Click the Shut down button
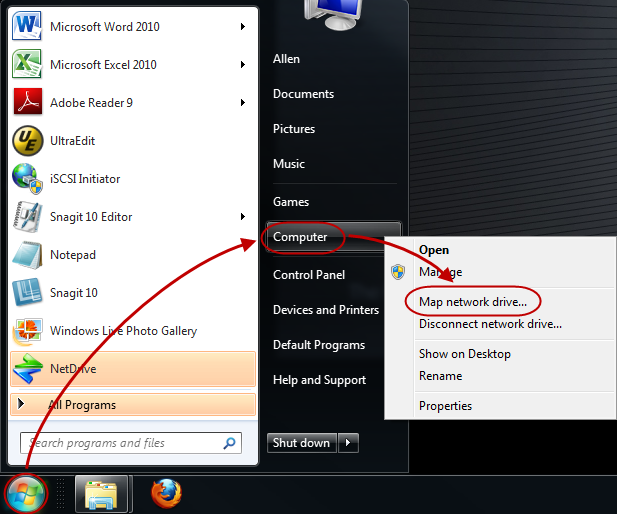 pyautogui.click(x=301, y=443)
